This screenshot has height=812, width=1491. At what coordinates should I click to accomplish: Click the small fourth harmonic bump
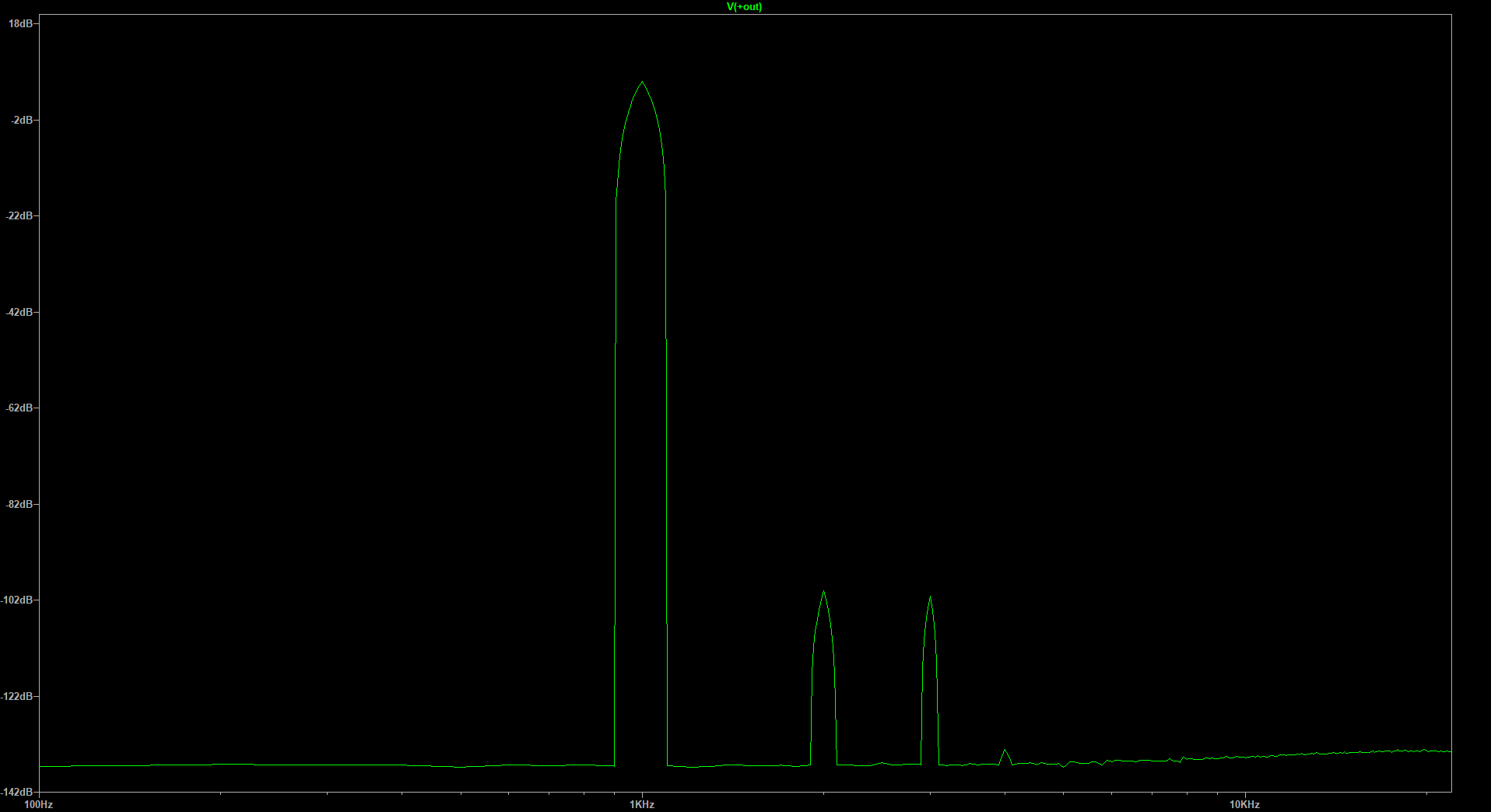[1005, 751]
